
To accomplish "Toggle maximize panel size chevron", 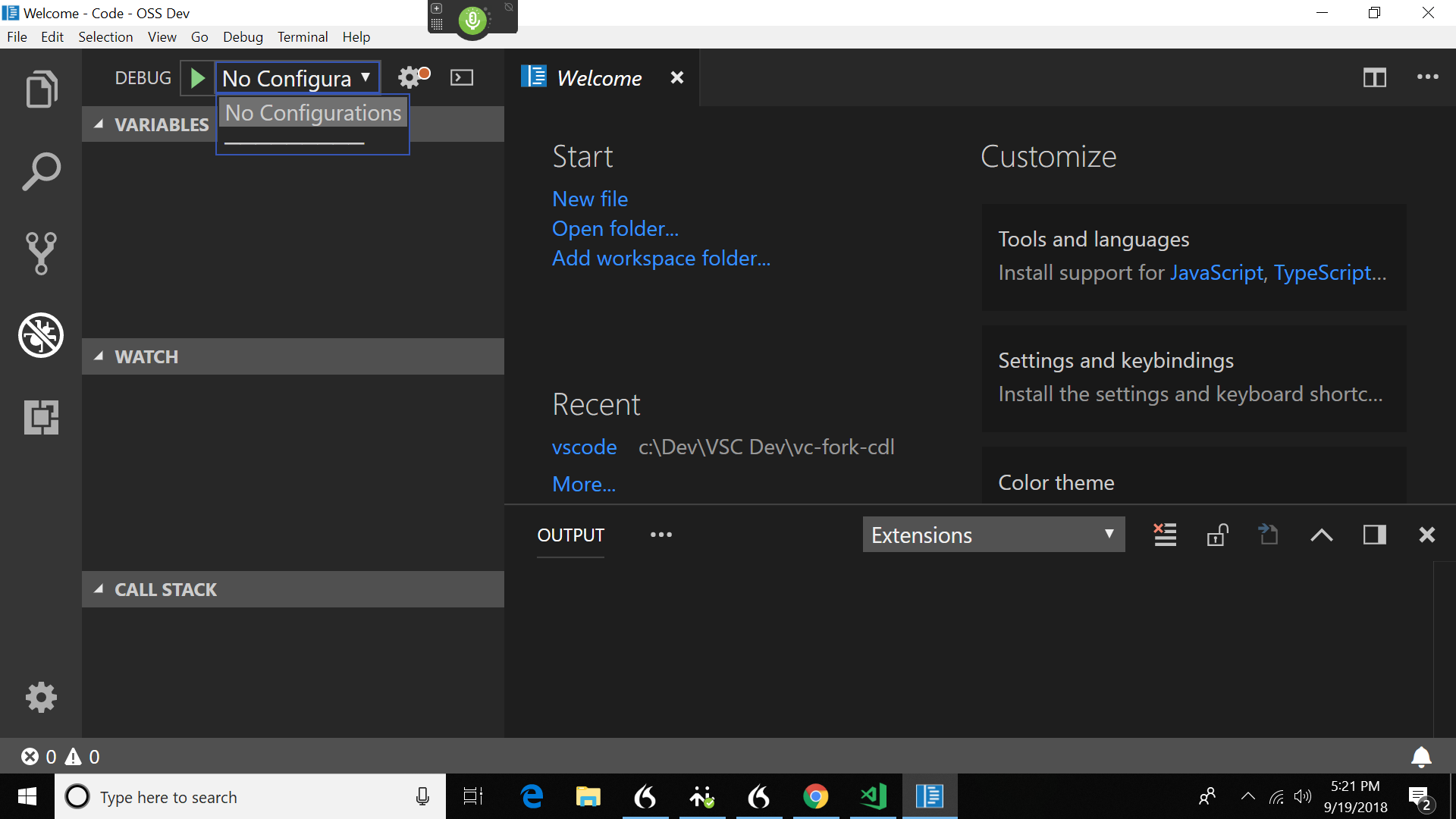I will (1322, 535).
